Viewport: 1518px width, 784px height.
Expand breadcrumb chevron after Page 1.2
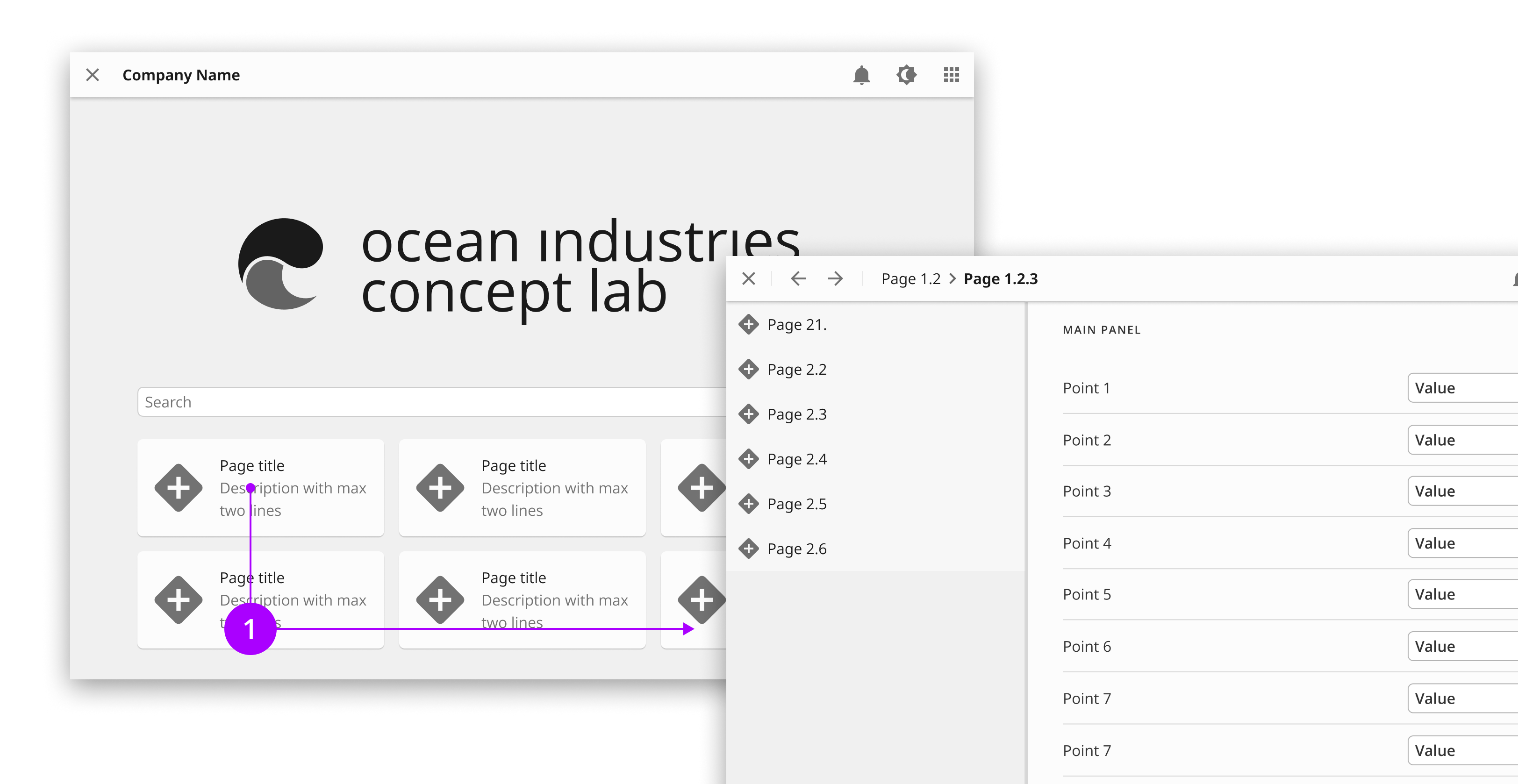pos(952,278)
